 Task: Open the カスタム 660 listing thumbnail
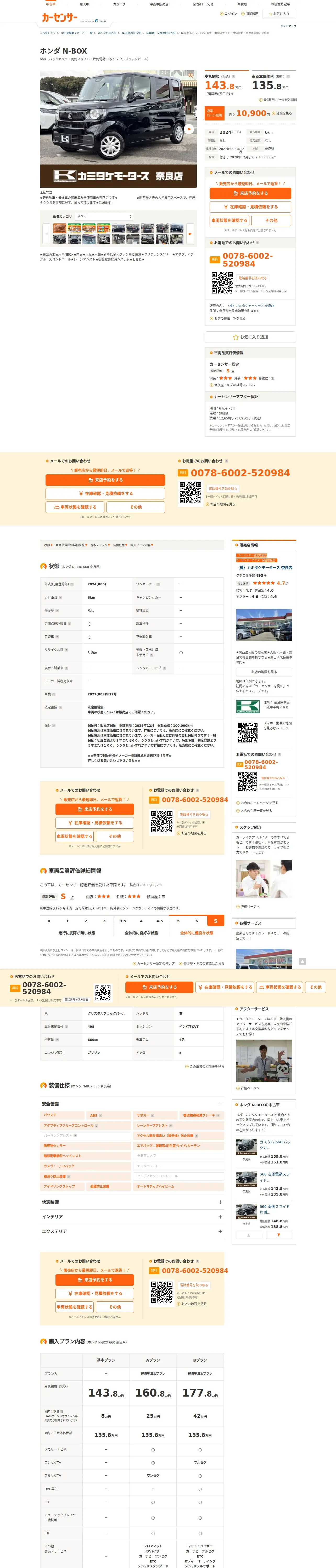tap(246, 1148)
